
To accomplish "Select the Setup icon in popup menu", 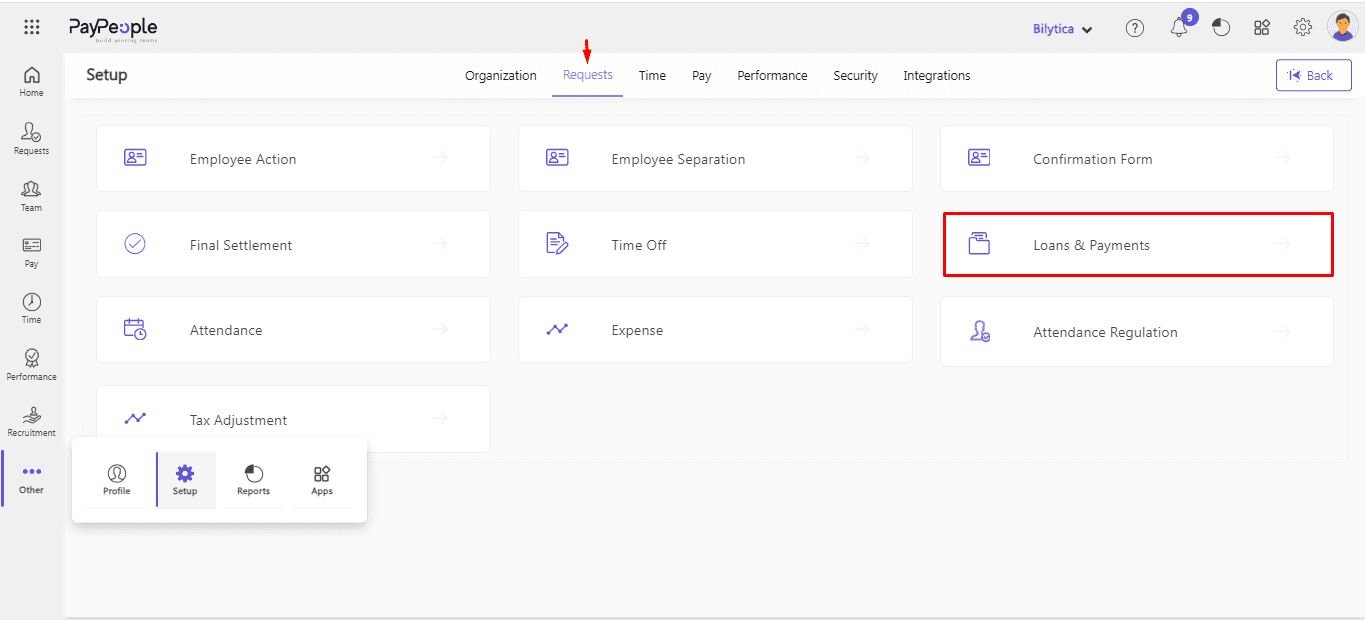I will coord(185,480).
